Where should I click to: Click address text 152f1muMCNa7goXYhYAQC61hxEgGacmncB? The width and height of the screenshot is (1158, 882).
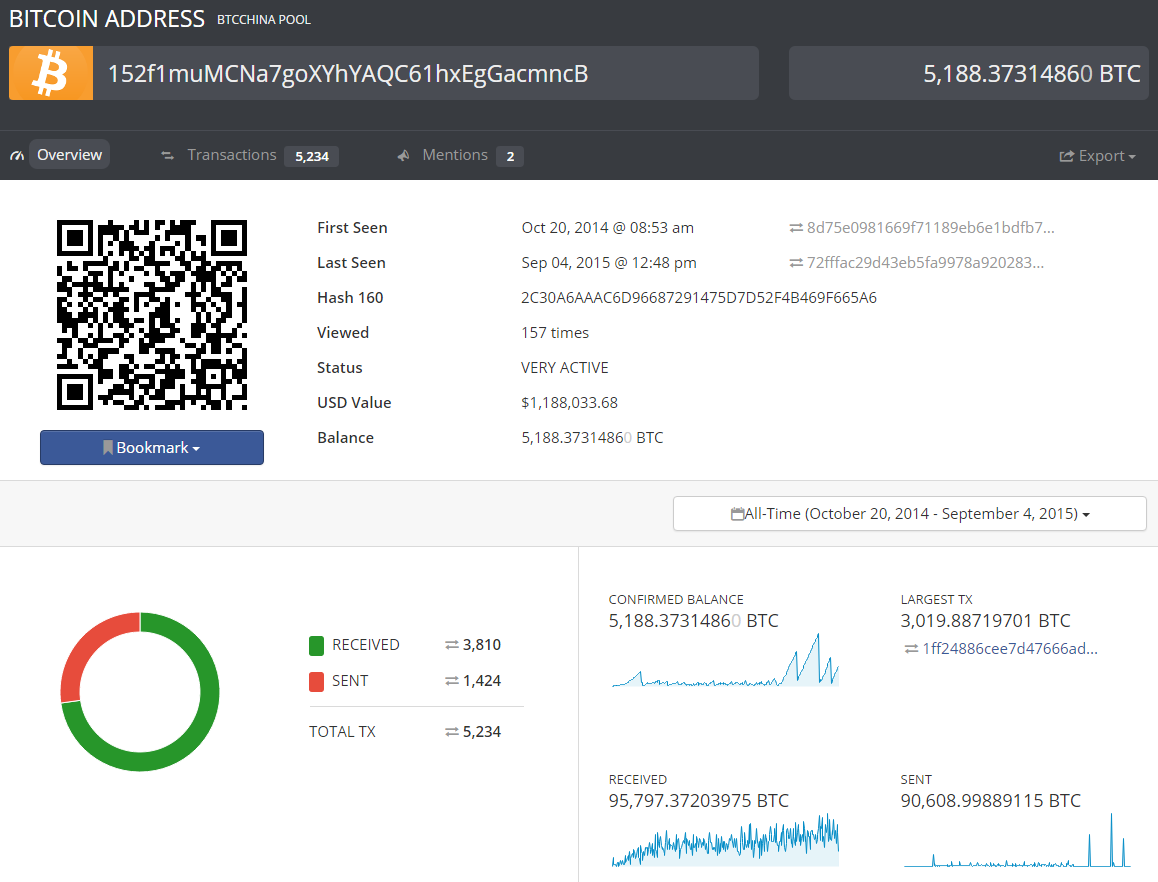[x=348, y=74]
